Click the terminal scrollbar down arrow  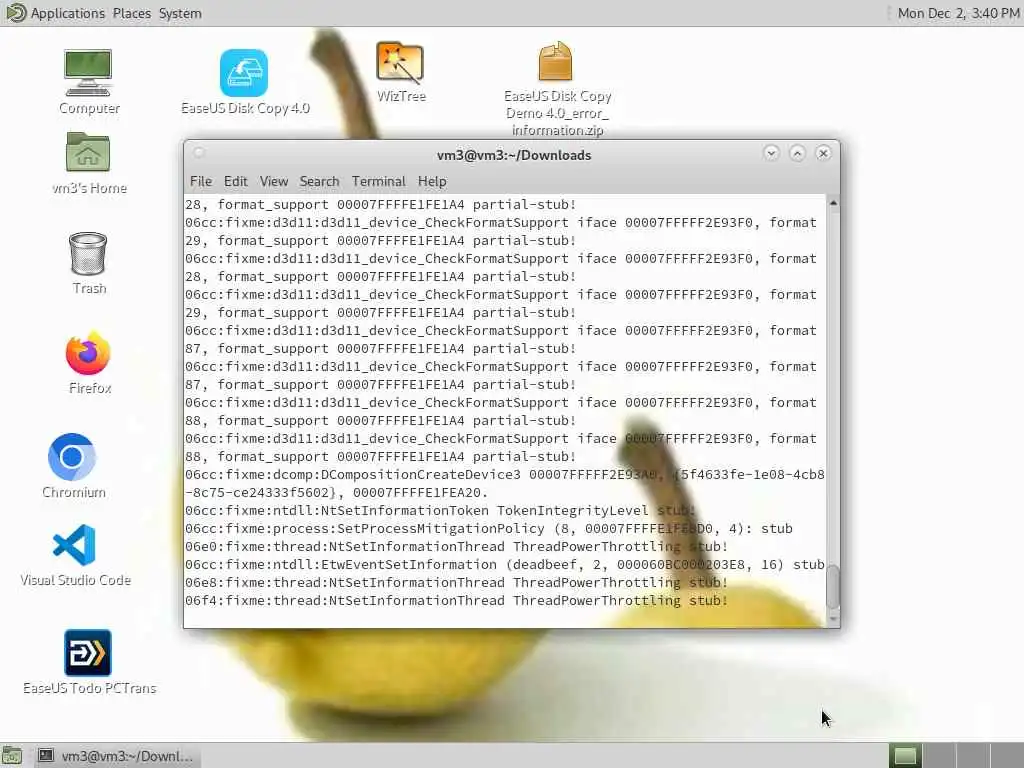coord(833,618)
